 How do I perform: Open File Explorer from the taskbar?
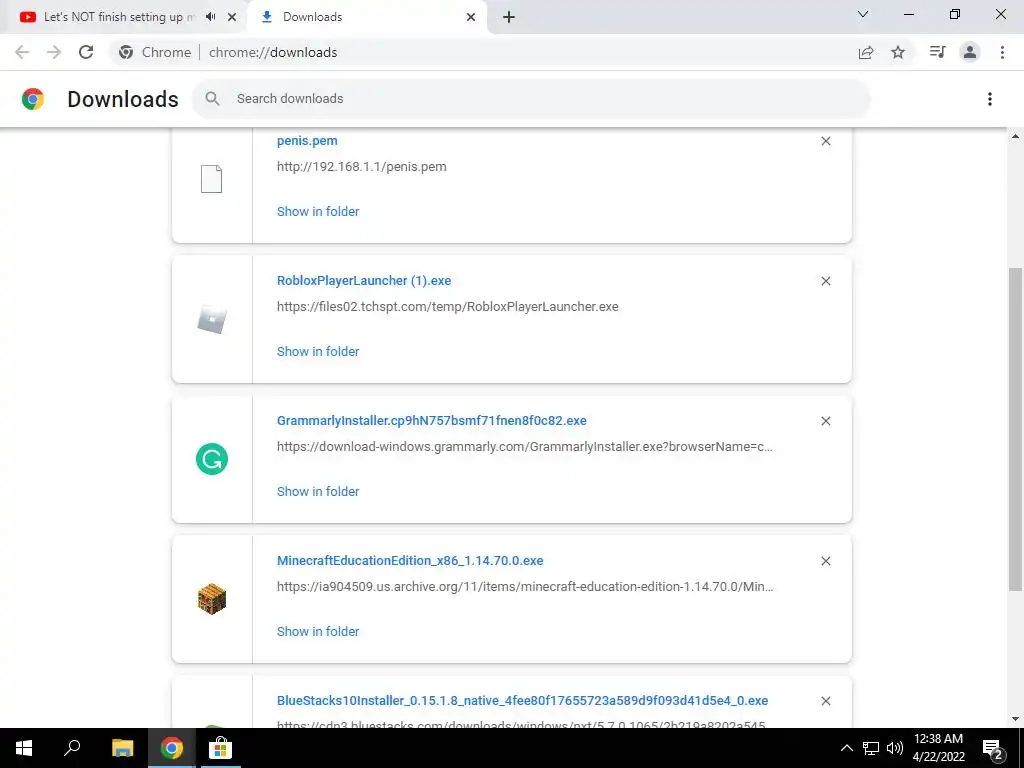pos(122,748)
